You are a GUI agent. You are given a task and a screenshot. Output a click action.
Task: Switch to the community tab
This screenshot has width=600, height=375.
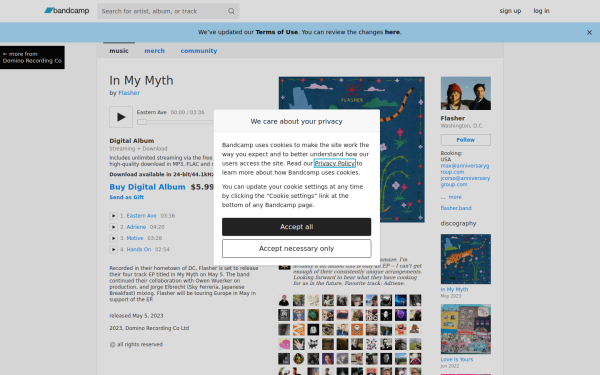click(199, 51)
